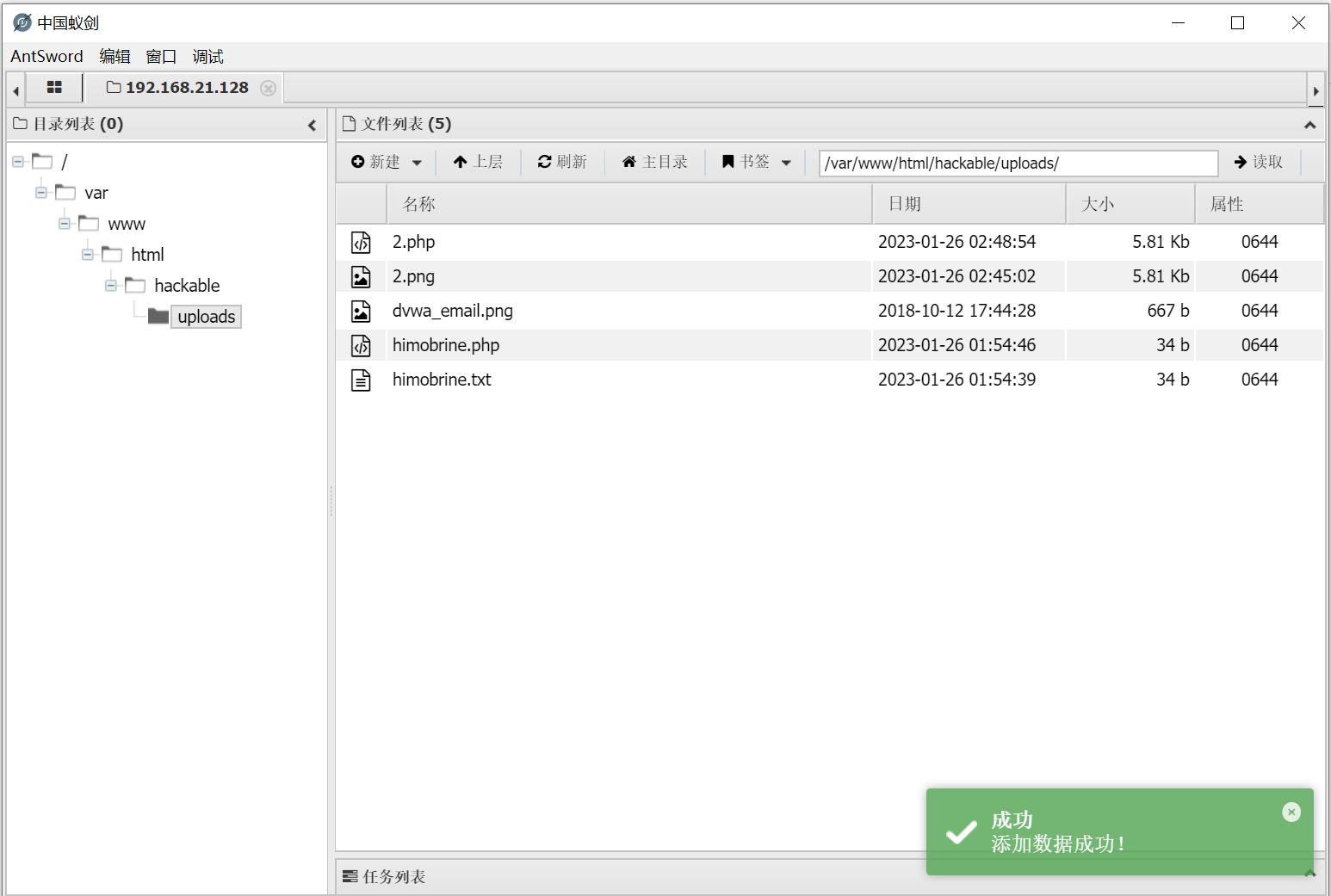The width and height of the screenshot is (1331, 896).
Task: Expand the task list panel
Action: (x=1309, y=873)
